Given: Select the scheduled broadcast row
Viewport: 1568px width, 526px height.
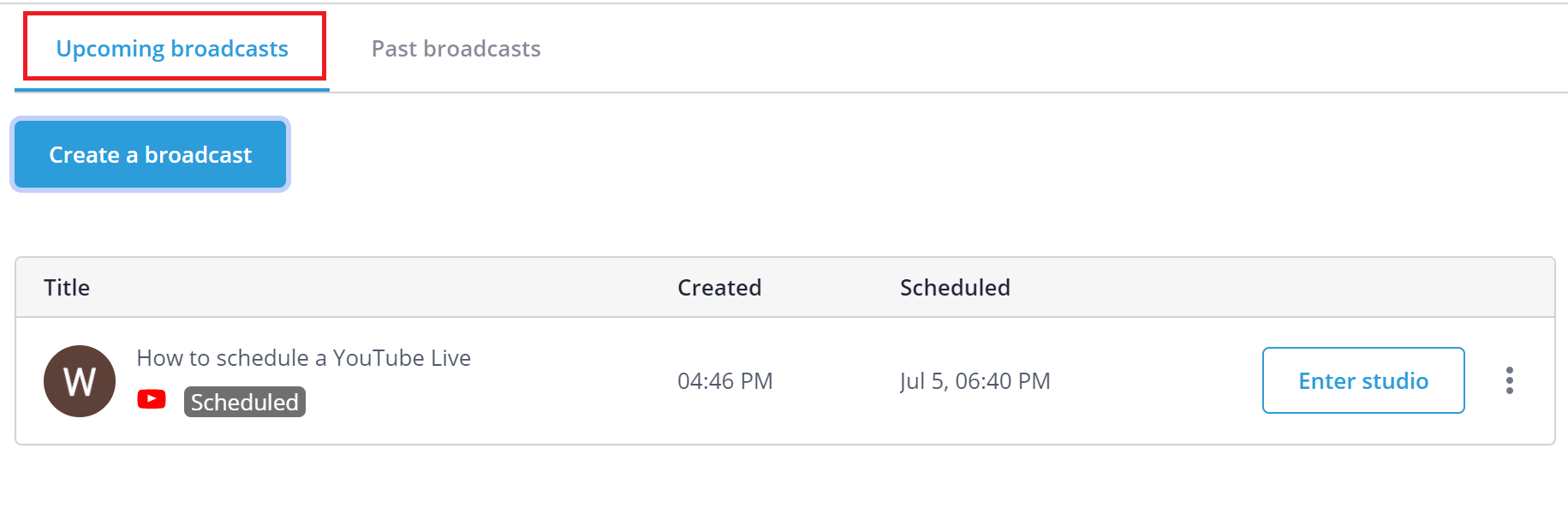Looking at the screenshot, I should 784,381.
